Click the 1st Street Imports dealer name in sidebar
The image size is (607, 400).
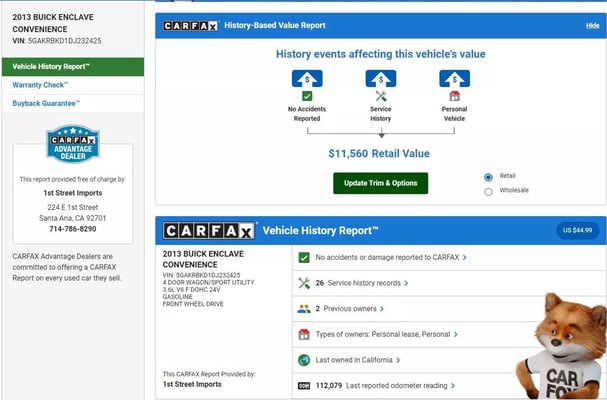point(73,193)
